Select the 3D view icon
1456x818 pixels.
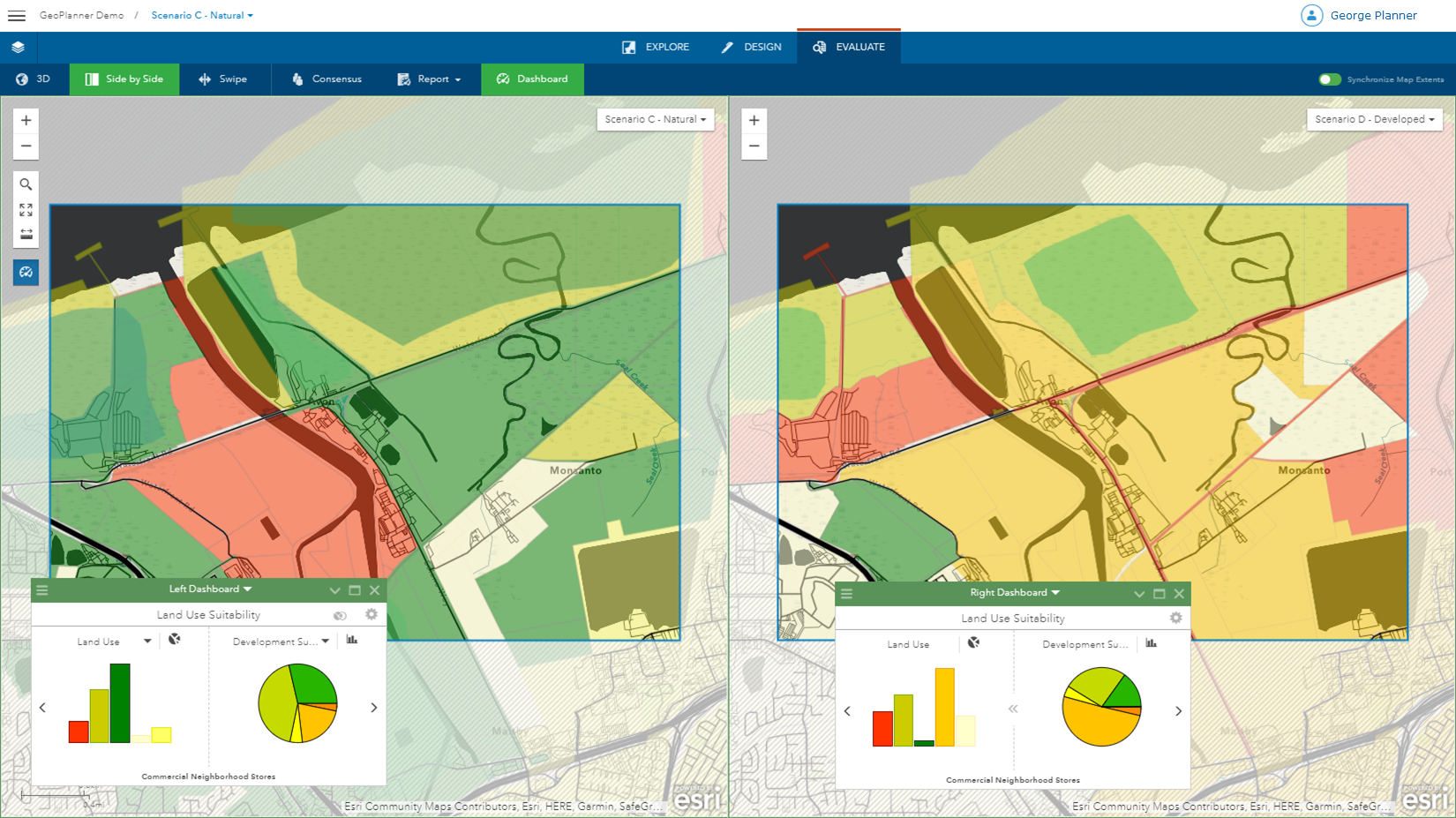[x=33, y=79]
